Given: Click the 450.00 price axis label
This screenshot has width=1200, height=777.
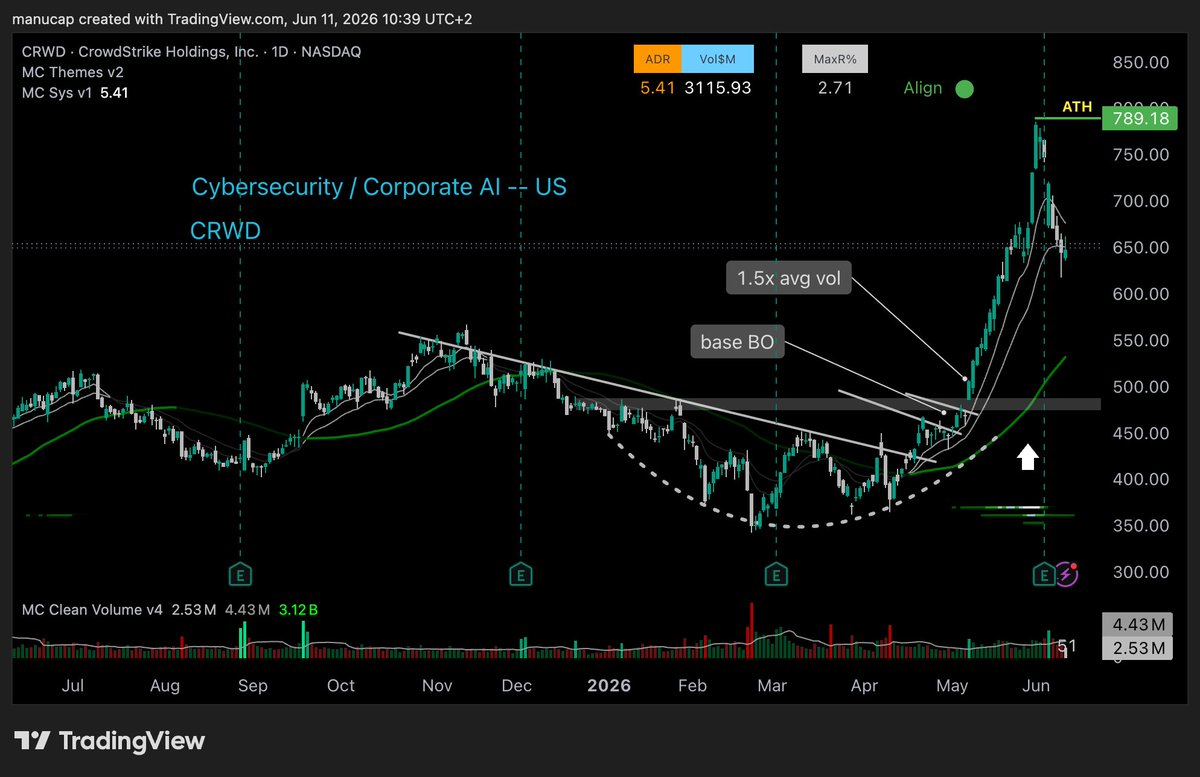Looking at the screenshot, I should click(1141, 434).
